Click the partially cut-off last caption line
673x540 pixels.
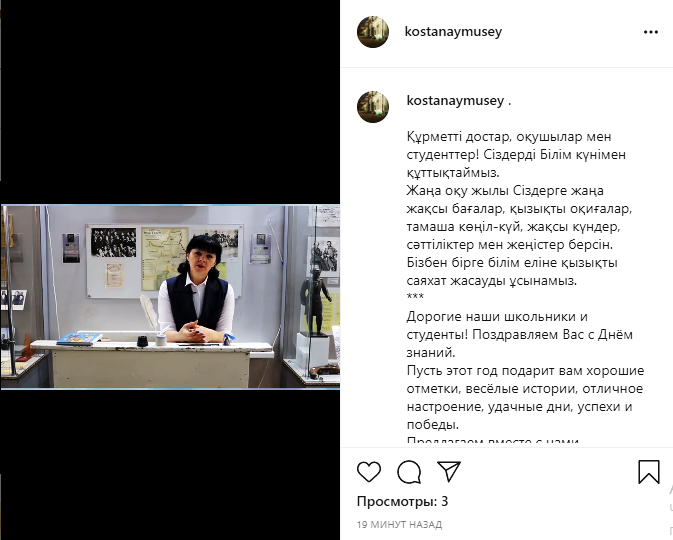coord(493,441)
